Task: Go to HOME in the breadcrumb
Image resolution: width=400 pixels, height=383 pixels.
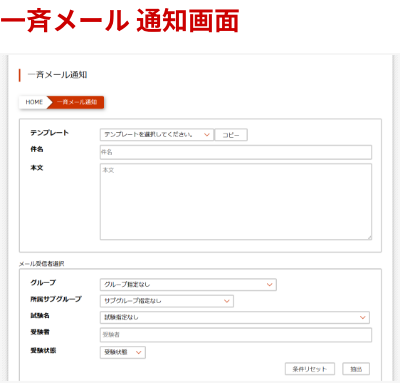Action: point(34,102)
